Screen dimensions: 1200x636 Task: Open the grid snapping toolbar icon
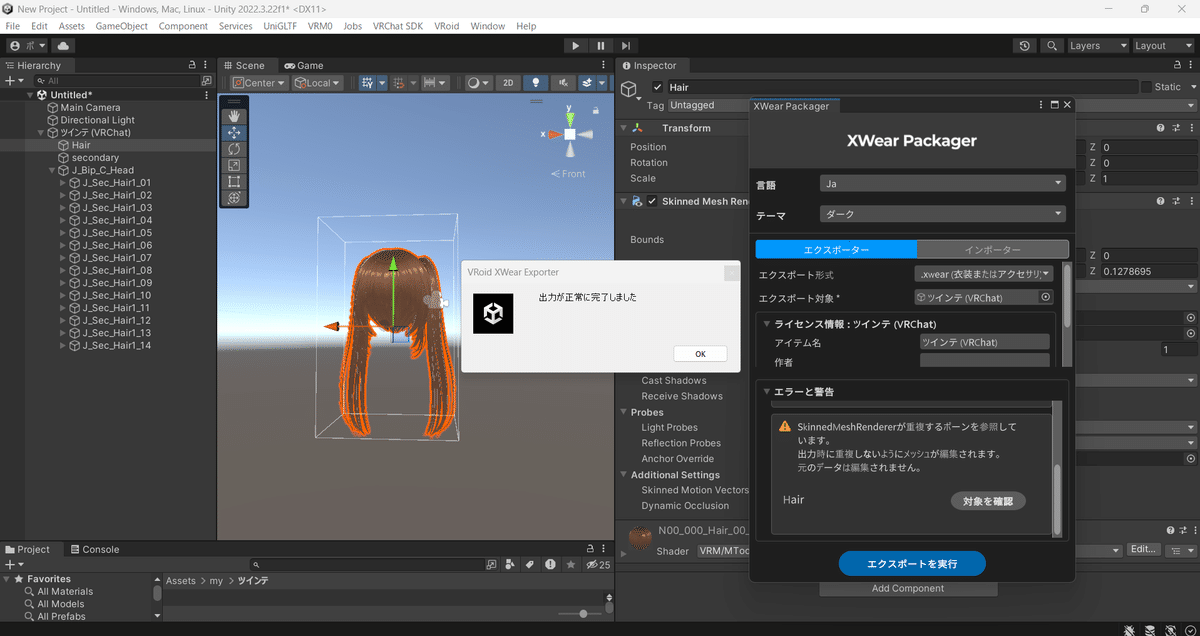369,83
